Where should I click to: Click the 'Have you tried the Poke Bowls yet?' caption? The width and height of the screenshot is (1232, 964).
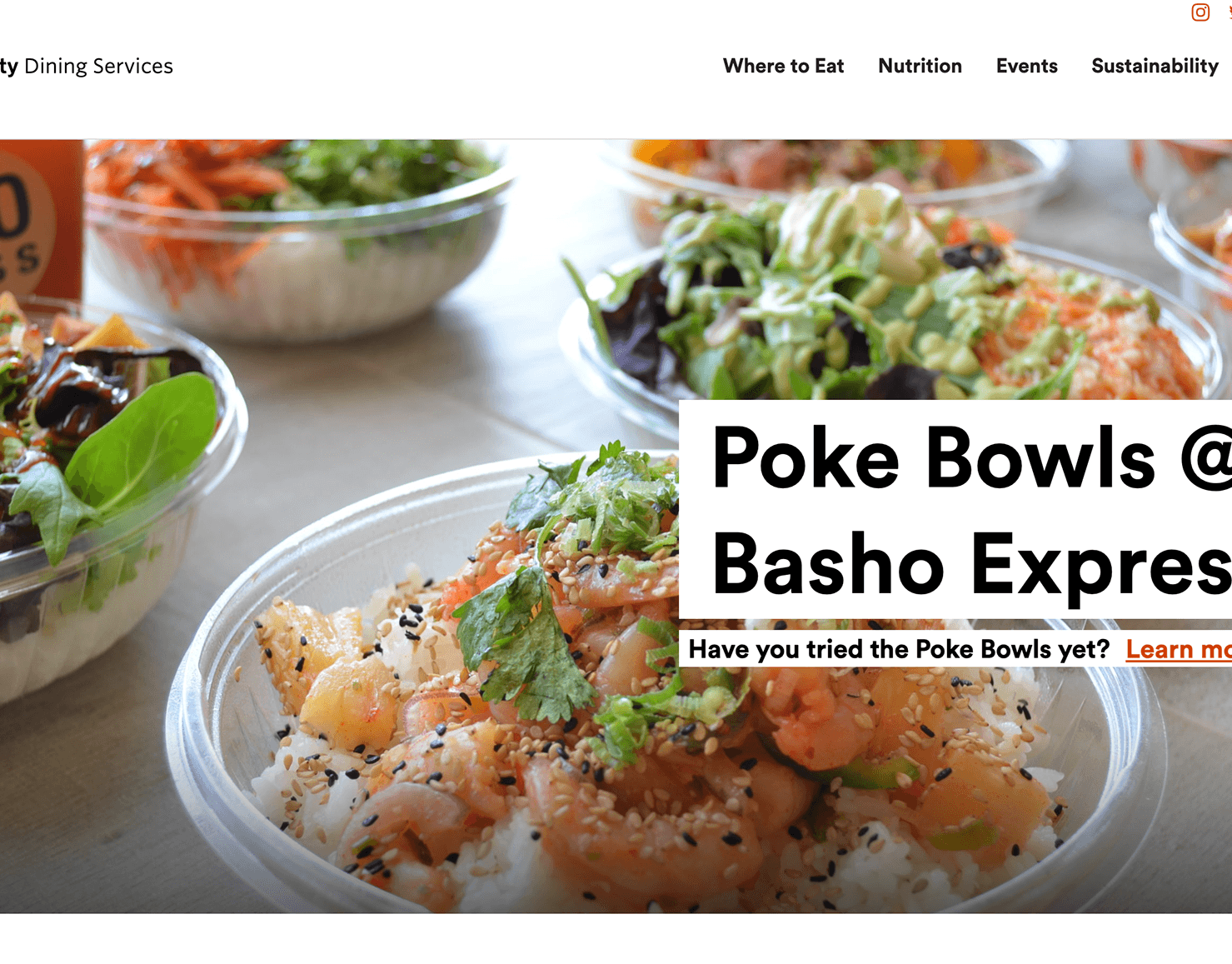click(x=899, y=649)
